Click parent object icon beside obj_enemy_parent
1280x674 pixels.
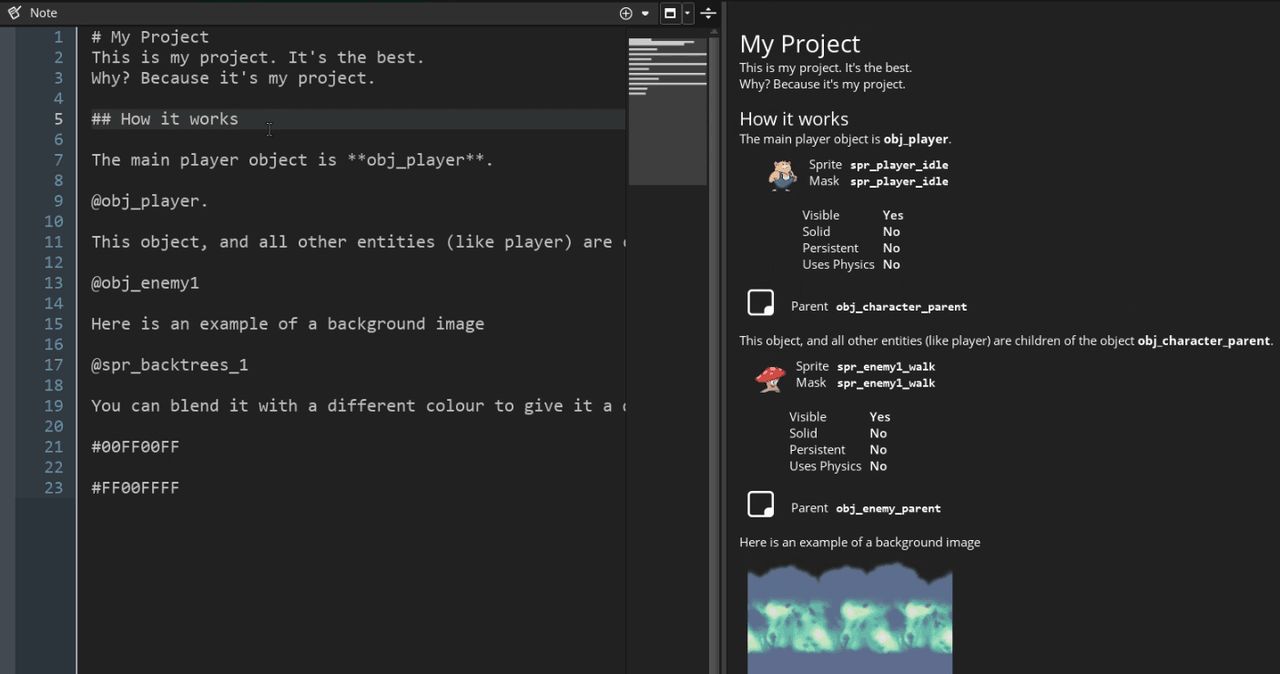tap(761, 504)
